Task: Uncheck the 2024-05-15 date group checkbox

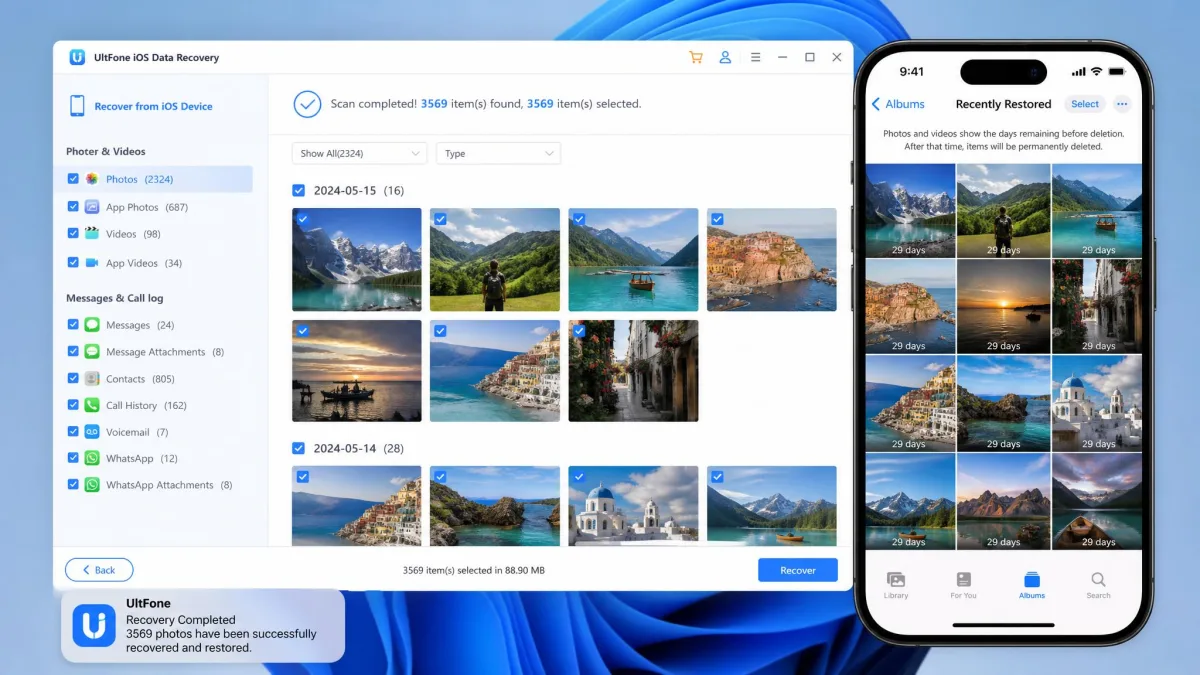Action: [x=298, y=190]
